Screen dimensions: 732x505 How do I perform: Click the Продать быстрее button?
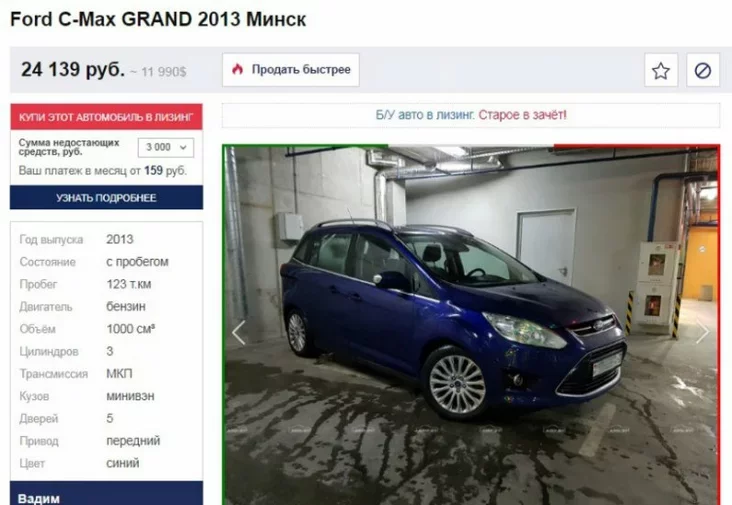coord(291,70)
